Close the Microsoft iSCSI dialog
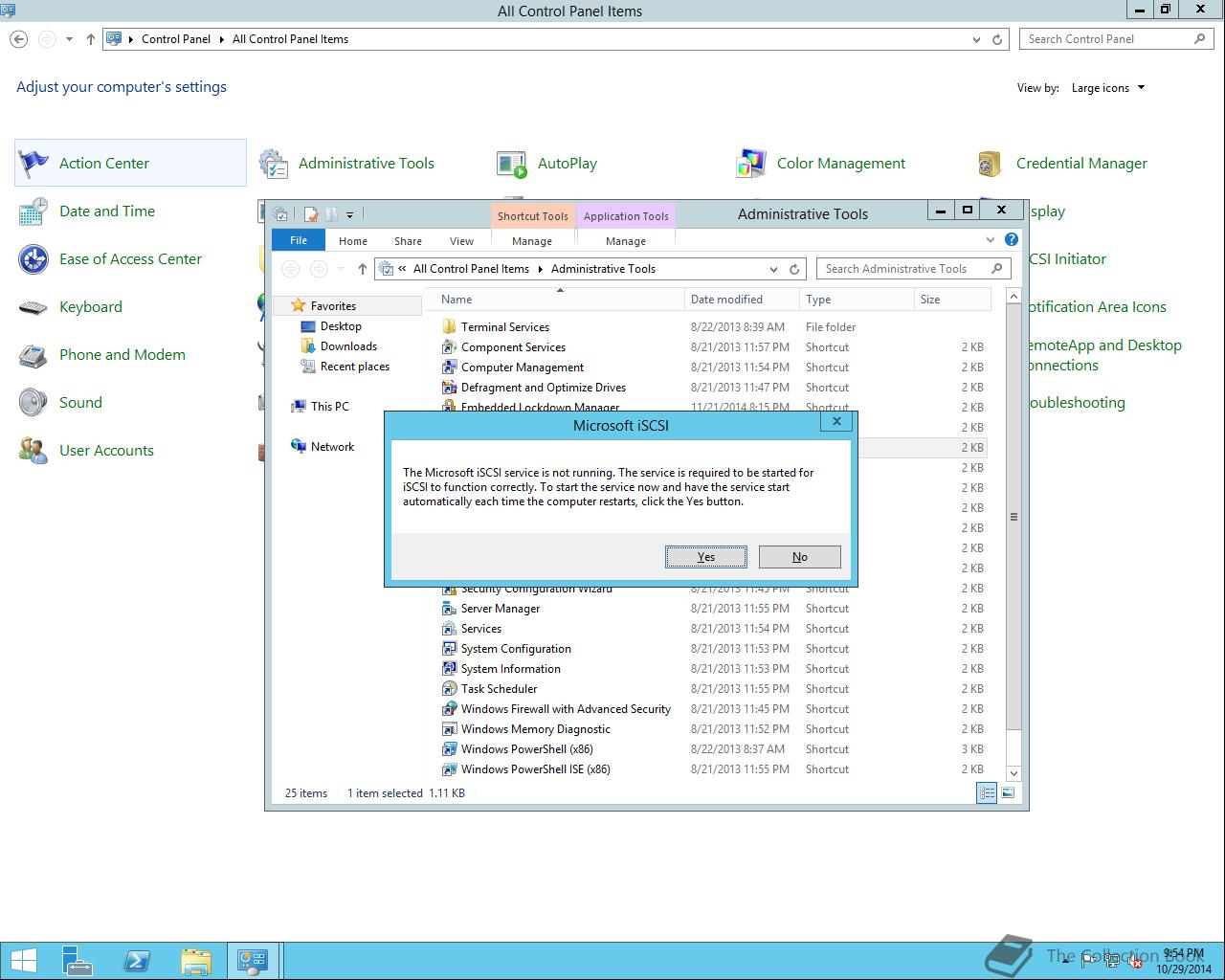The width and height of the screenshot is (1225, 980). [836, 421]
